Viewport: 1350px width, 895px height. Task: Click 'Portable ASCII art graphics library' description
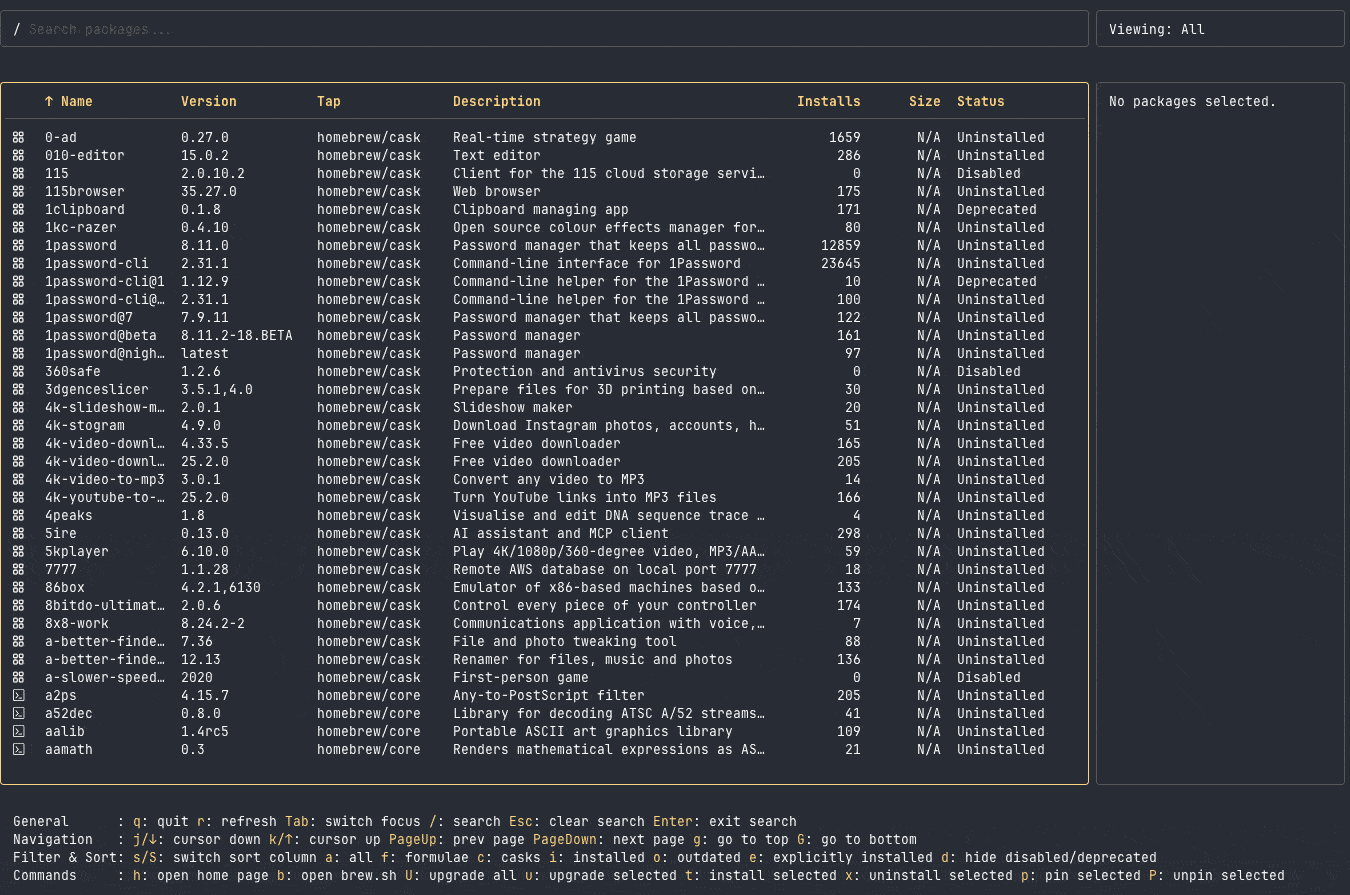tap(593, 731)
